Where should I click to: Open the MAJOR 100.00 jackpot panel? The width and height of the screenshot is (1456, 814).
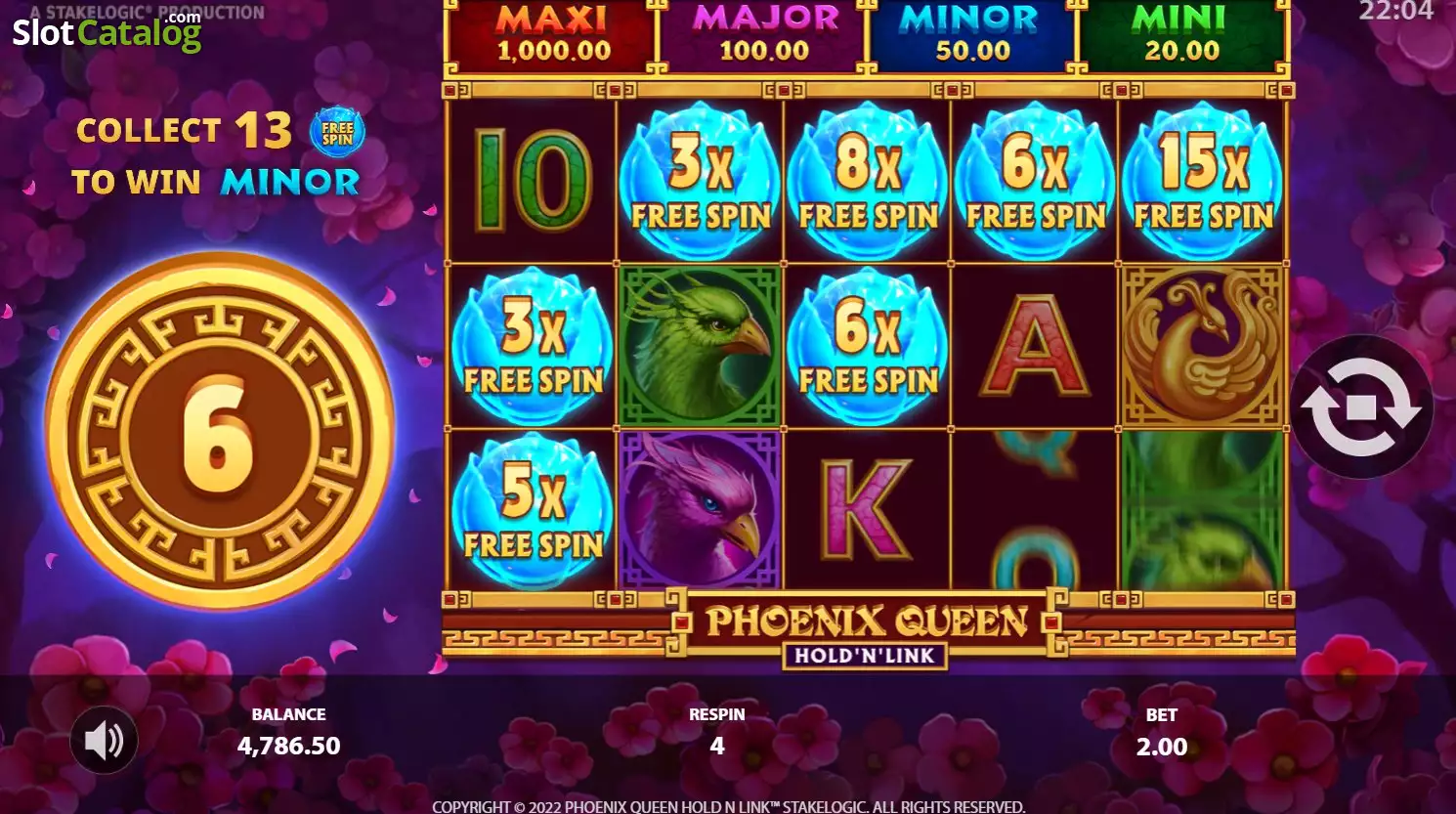tap(764, 35)
